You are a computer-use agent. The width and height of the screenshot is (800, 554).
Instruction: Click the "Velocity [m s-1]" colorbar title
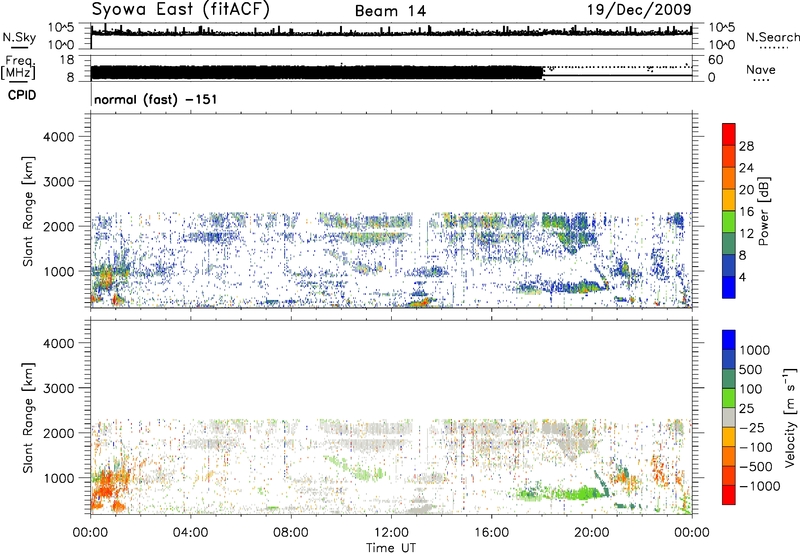[x=790, y=417]
